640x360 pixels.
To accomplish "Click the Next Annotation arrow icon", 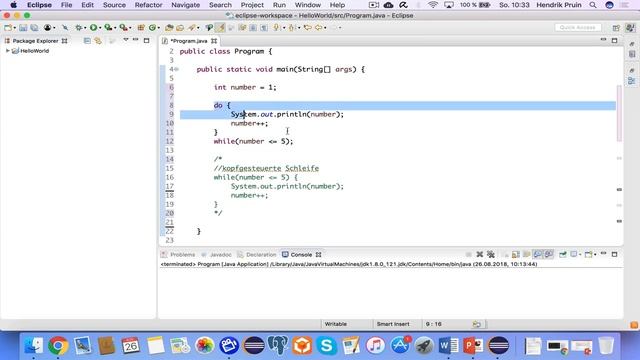I will pos(276,28).
